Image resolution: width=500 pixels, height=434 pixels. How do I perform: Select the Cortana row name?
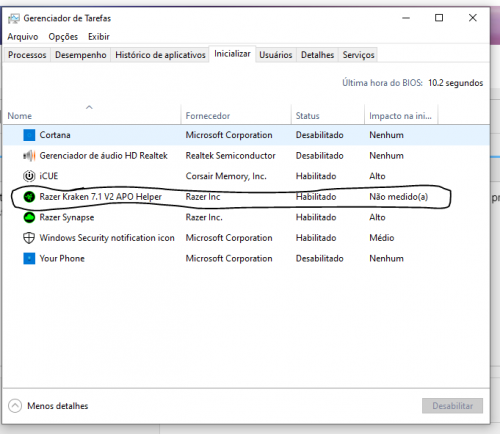click(55, 135)
